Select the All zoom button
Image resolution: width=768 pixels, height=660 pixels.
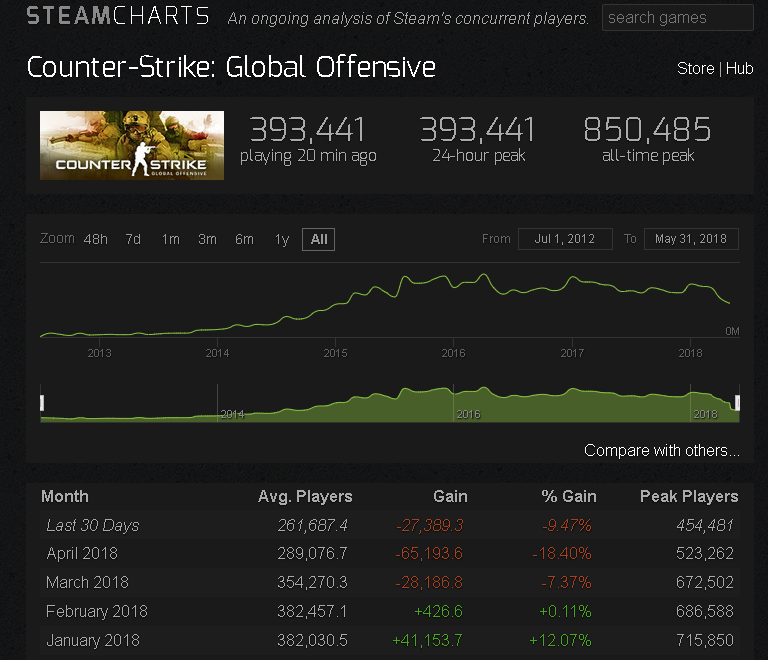point(319,239)
